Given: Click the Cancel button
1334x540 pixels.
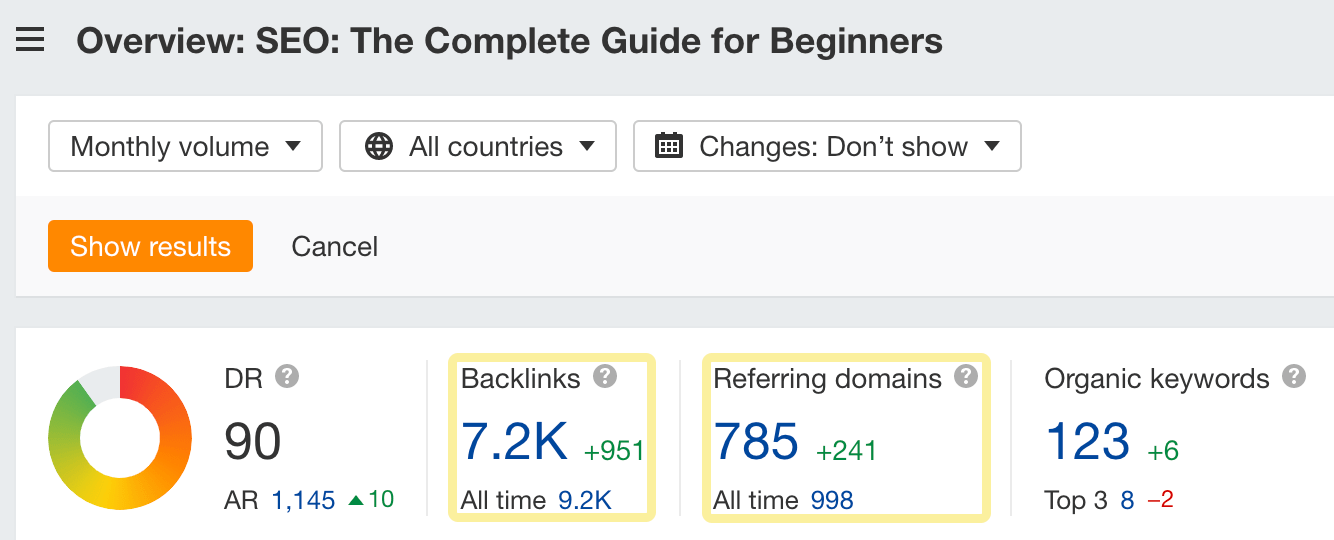Looking at the screenshot, I should click(334, 247).
